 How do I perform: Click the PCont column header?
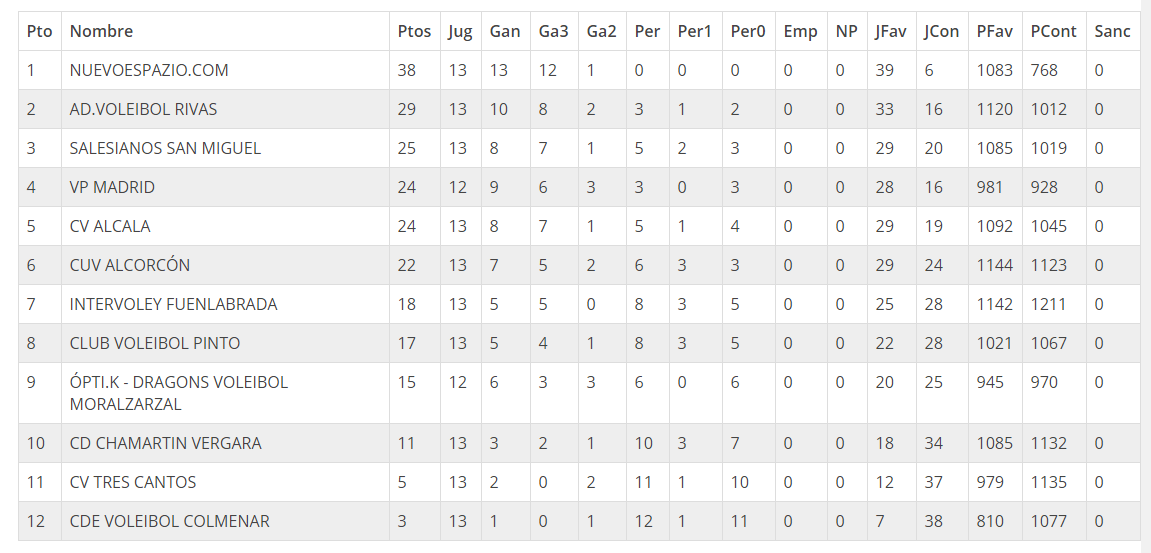tap(1053, 32)
